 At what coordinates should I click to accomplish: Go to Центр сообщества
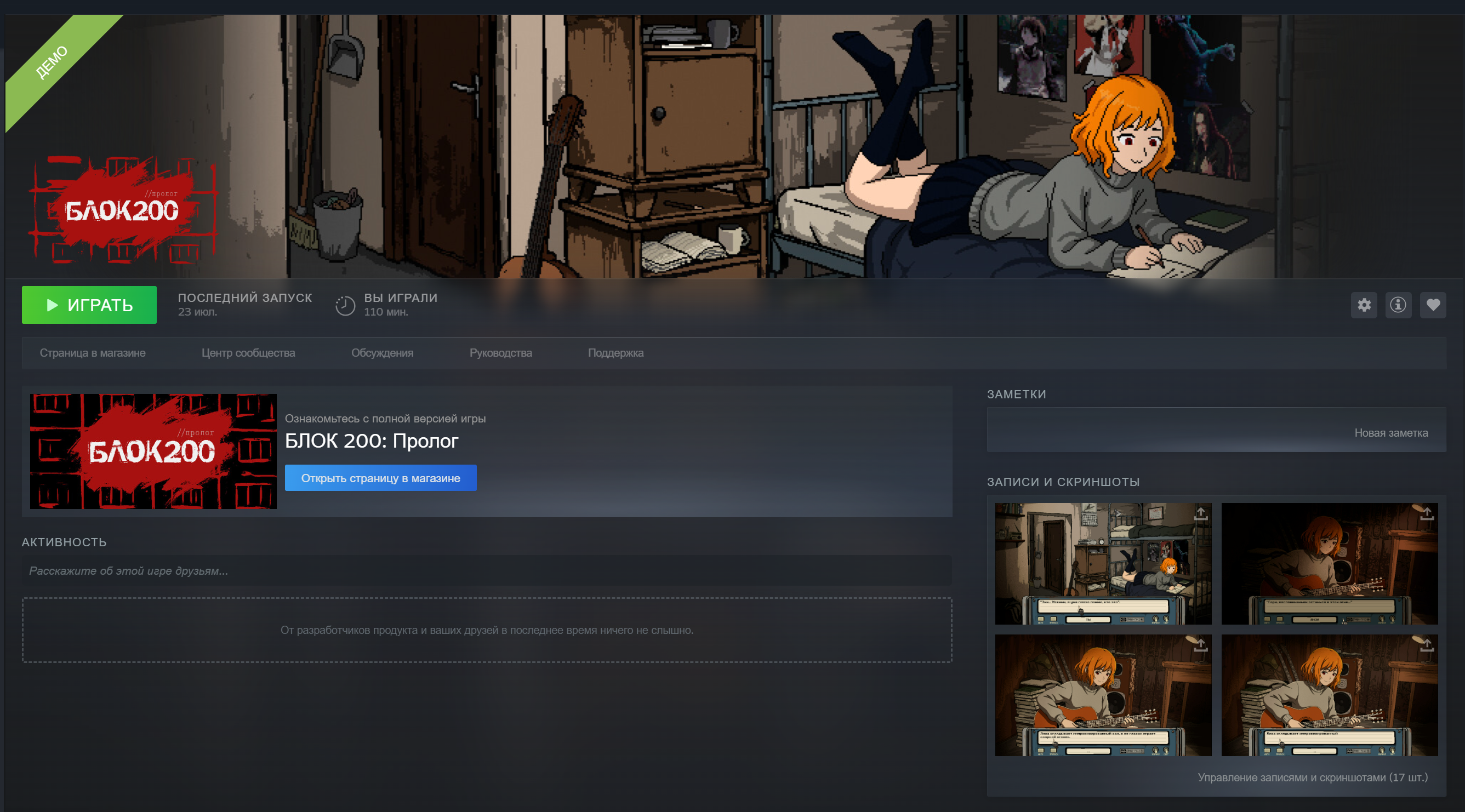(248, 353)
